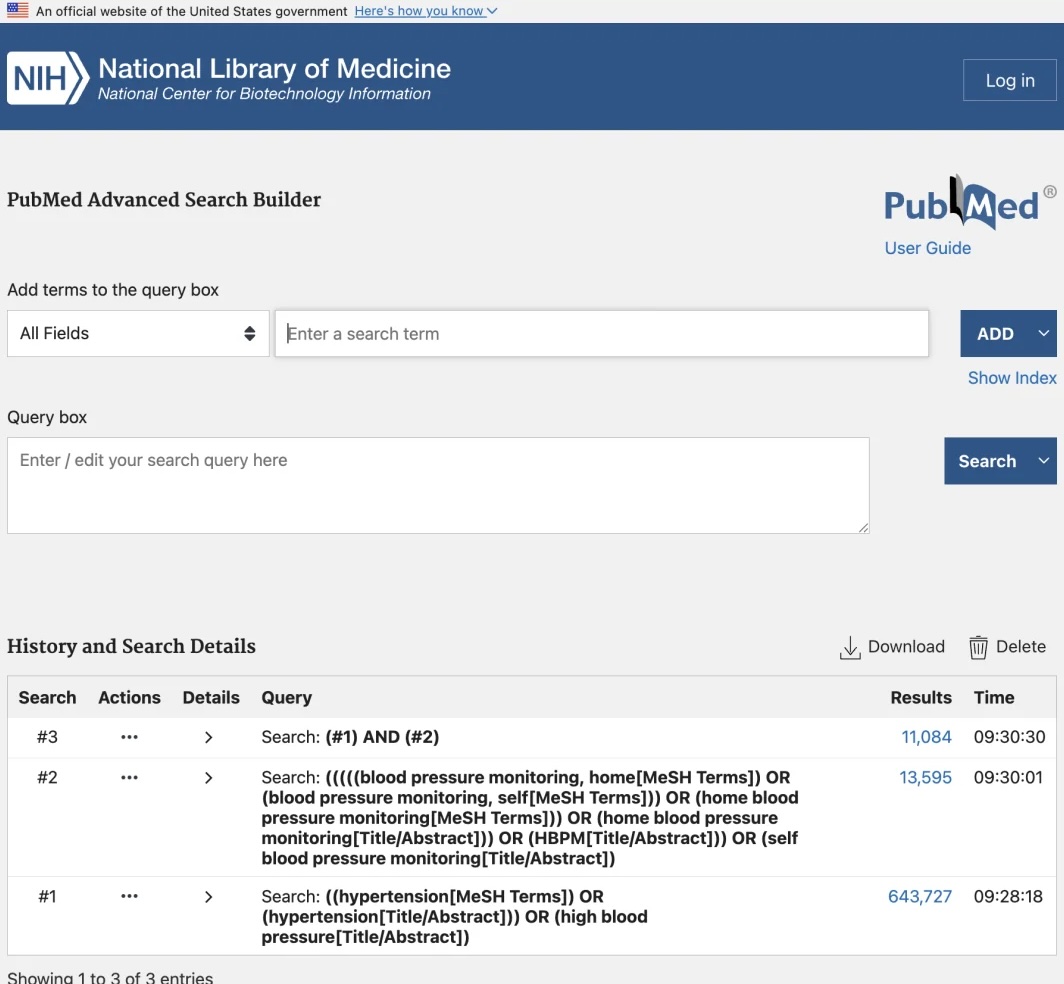1064x984 pixels.
Task: Open actions menu for search #2
Action: point(129,778)
